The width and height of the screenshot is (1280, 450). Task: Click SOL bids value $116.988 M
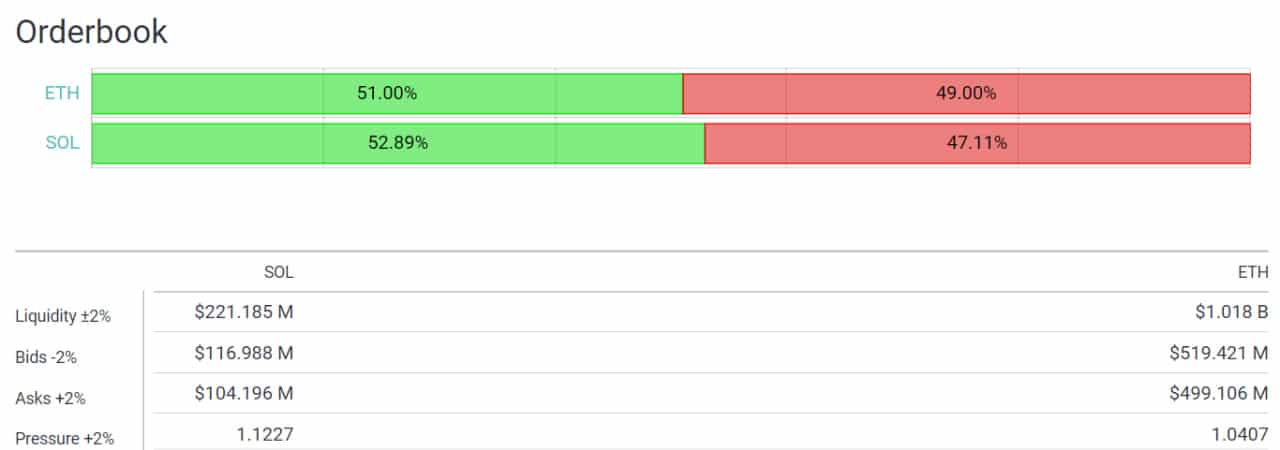click(244, 352)
